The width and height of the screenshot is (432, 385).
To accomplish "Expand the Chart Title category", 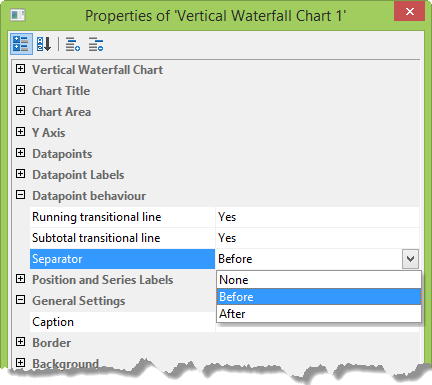I will 20,90.
